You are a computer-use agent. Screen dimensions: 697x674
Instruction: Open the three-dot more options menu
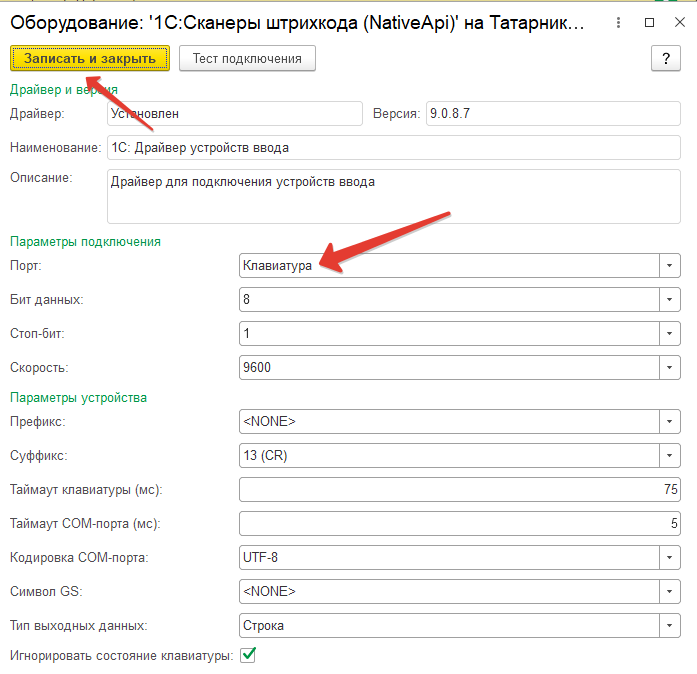(618, 22)
